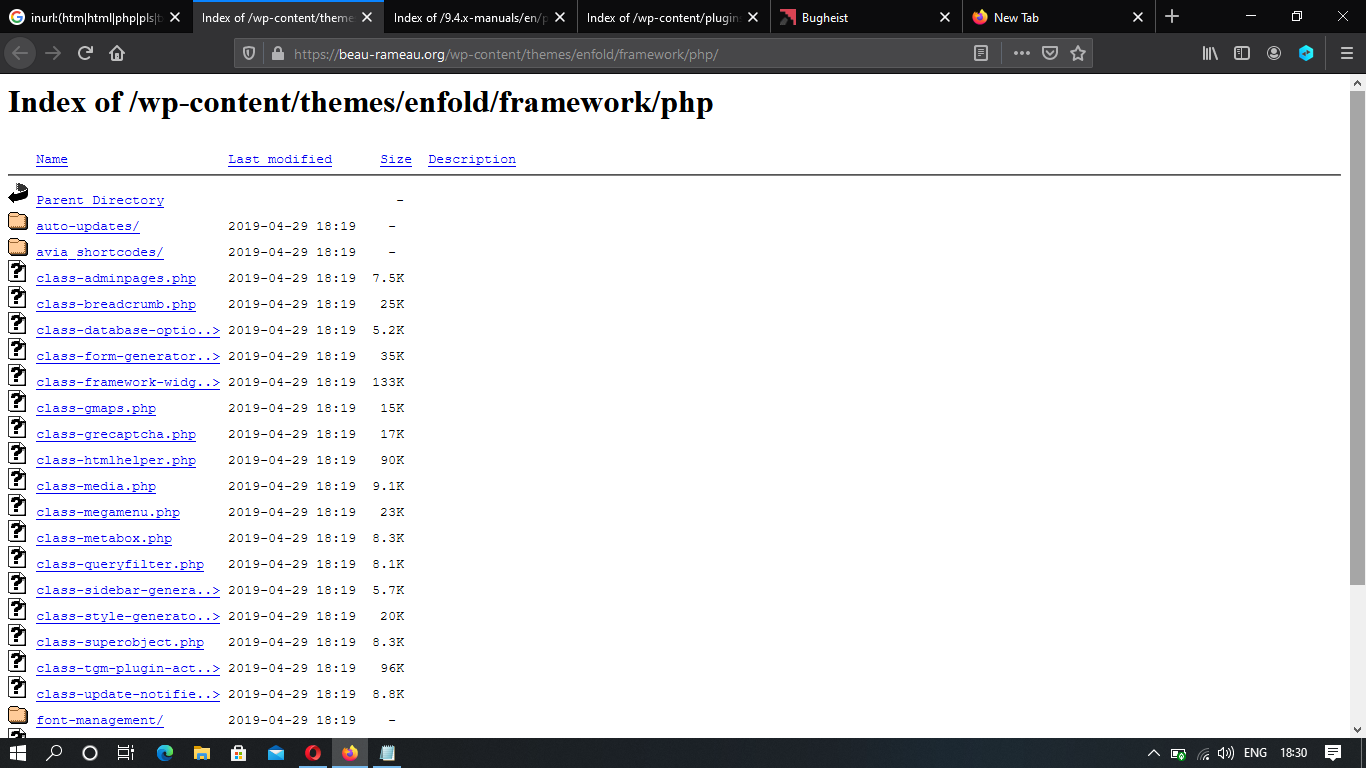Open class-media.php link
This screenshot has width=1366, height=768.
point(96,486)
